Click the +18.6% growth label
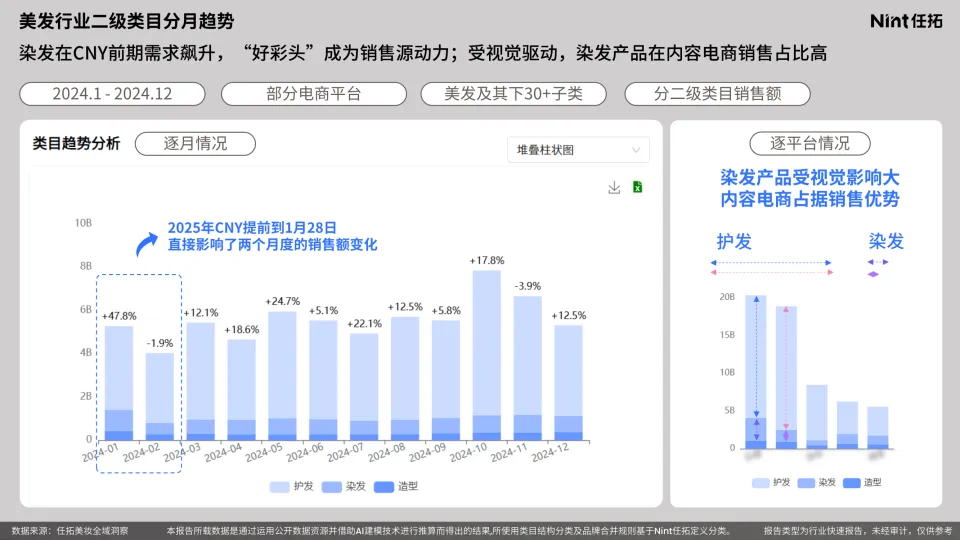The height and width of the screenshot is (540, 960). (x=242, y=329)
